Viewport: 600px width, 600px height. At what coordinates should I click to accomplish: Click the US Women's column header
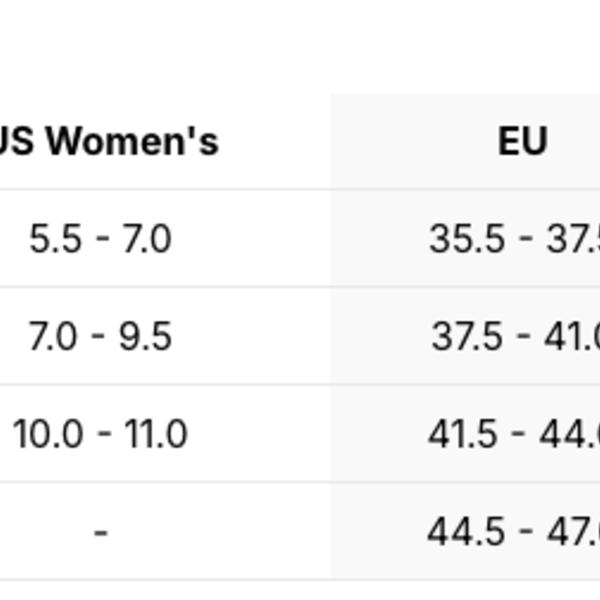(x=110, y=141)
